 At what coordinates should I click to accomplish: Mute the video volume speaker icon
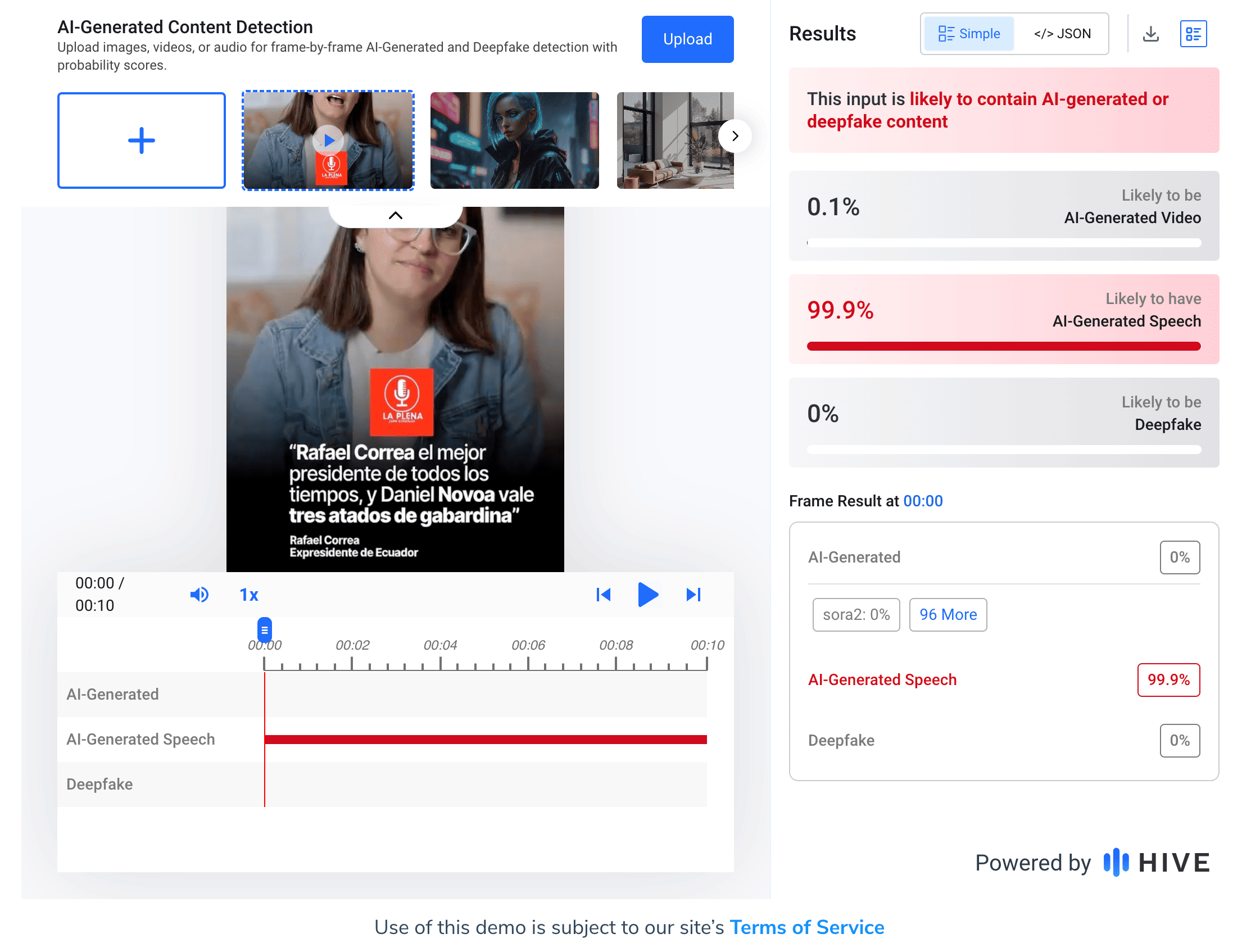pyautogui.click(x=199, y=595)
